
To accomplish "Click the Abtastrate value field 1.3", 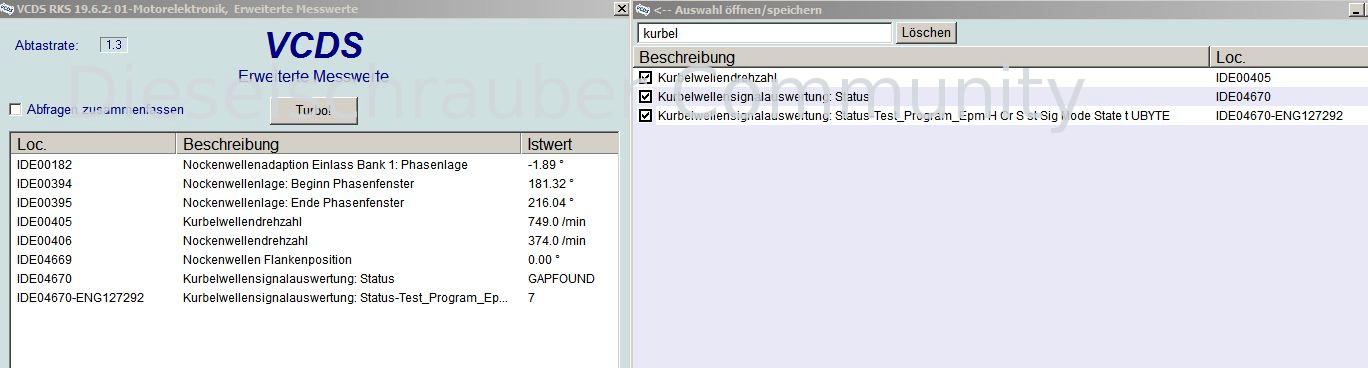I will [113, 45].
